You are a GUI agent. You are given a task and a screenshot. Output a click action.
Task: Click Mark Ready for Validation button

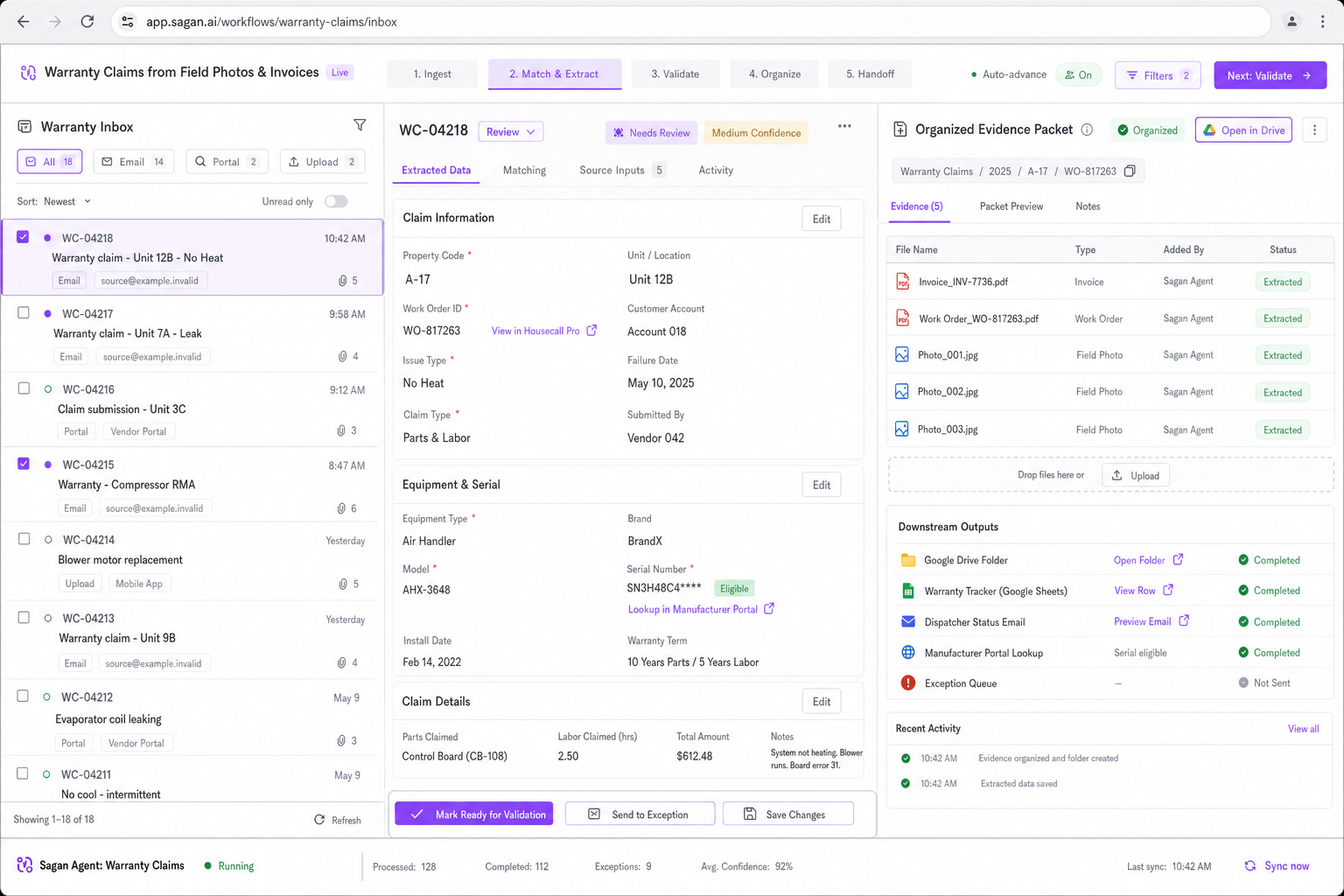(473, 815)
